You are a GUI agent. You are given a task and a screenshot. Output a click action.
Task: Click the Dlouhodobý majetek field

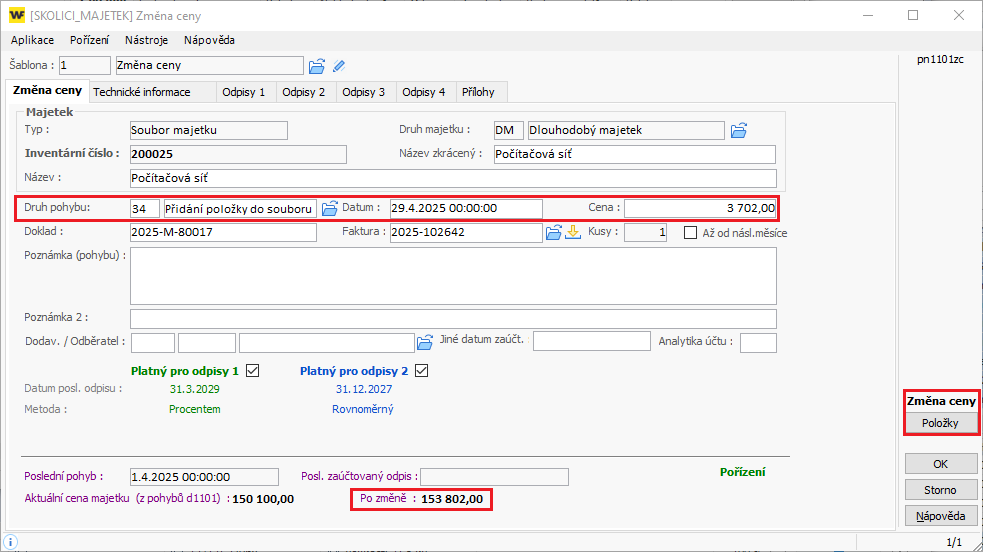[626, 130]
